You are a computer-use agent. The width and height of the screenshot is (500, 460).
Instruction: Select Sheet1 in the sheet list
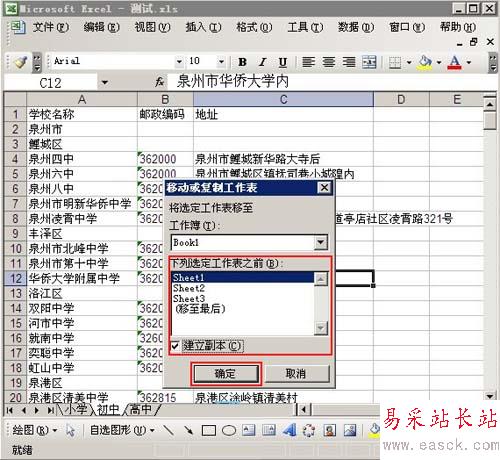pyautogui.click(x=242, y=278)
